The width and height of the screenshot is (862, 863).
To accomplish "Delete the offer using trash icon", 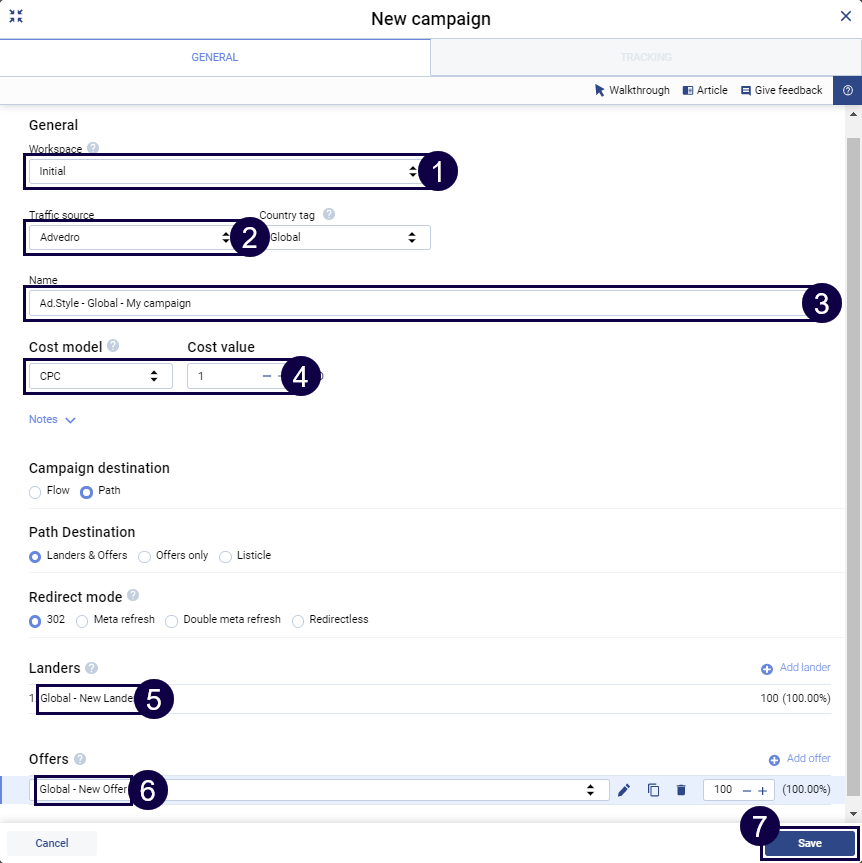I will coord(681,790).
